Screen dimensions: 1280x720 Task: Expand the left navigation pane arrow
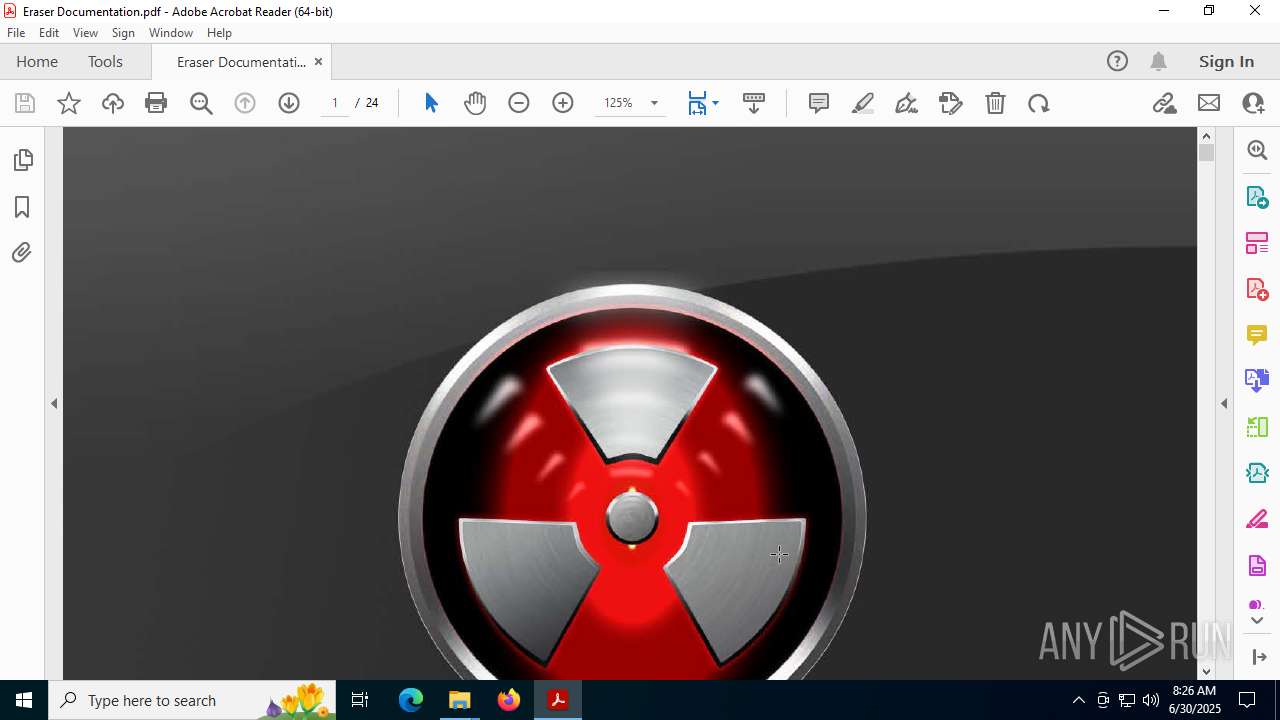tap(54, 404)
